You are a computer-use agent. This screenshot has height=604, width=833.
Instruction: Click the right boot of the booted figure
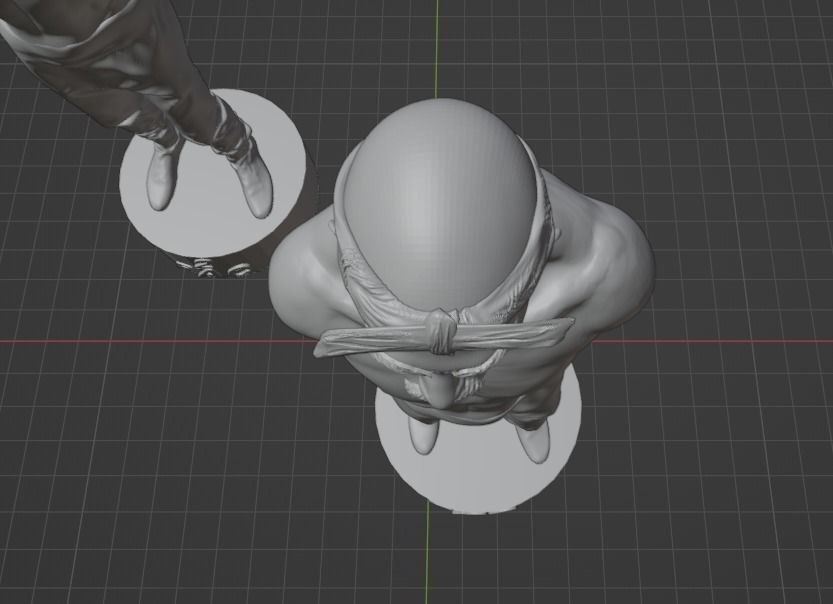pos(255,183)
